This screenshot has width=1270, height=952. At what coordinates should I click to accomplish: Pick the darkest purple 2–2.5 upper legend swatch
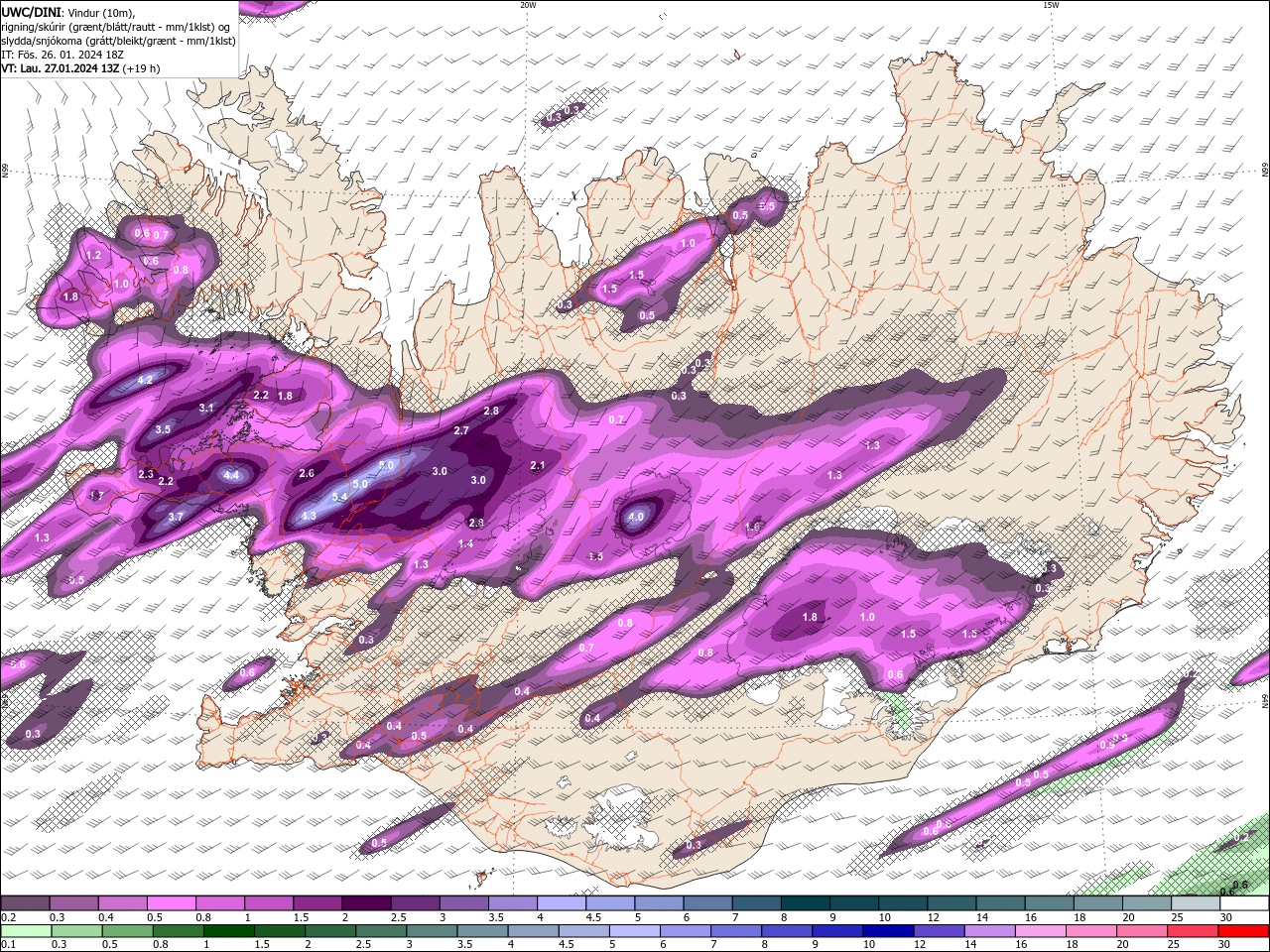point(366,902)
